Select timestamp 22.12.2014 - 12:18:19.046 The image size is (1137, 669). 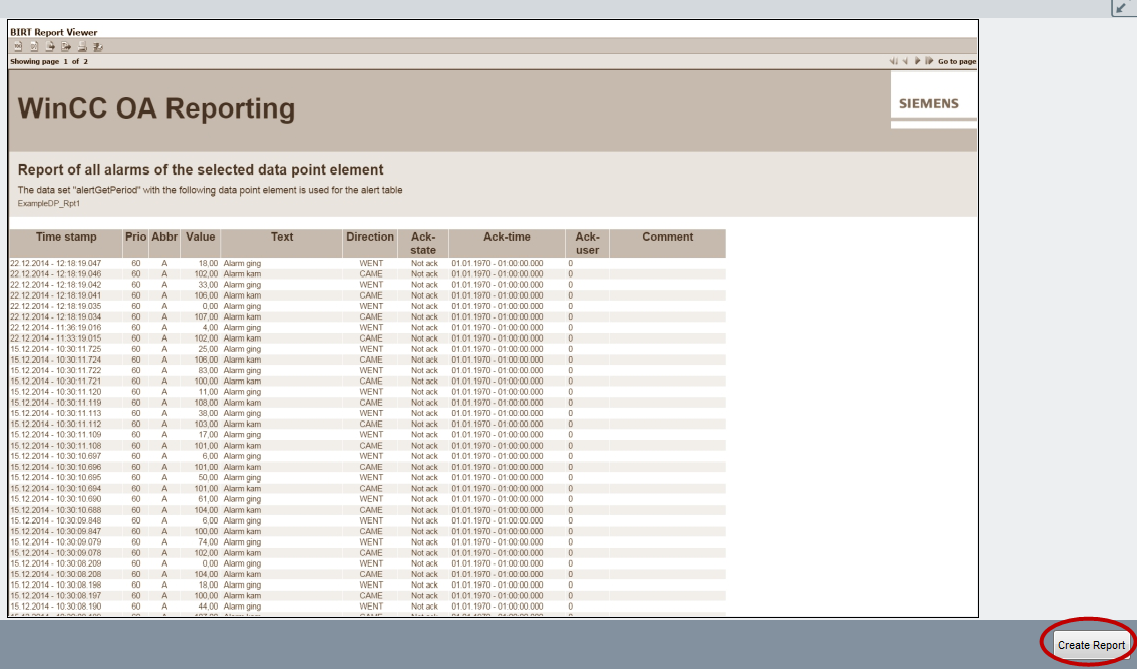tap(56, 274)
